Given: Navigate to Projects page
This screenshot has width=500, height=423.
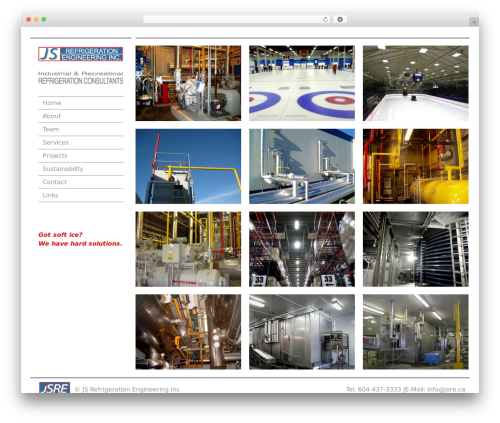Looking at the screenshot, I should pos(81,156).
